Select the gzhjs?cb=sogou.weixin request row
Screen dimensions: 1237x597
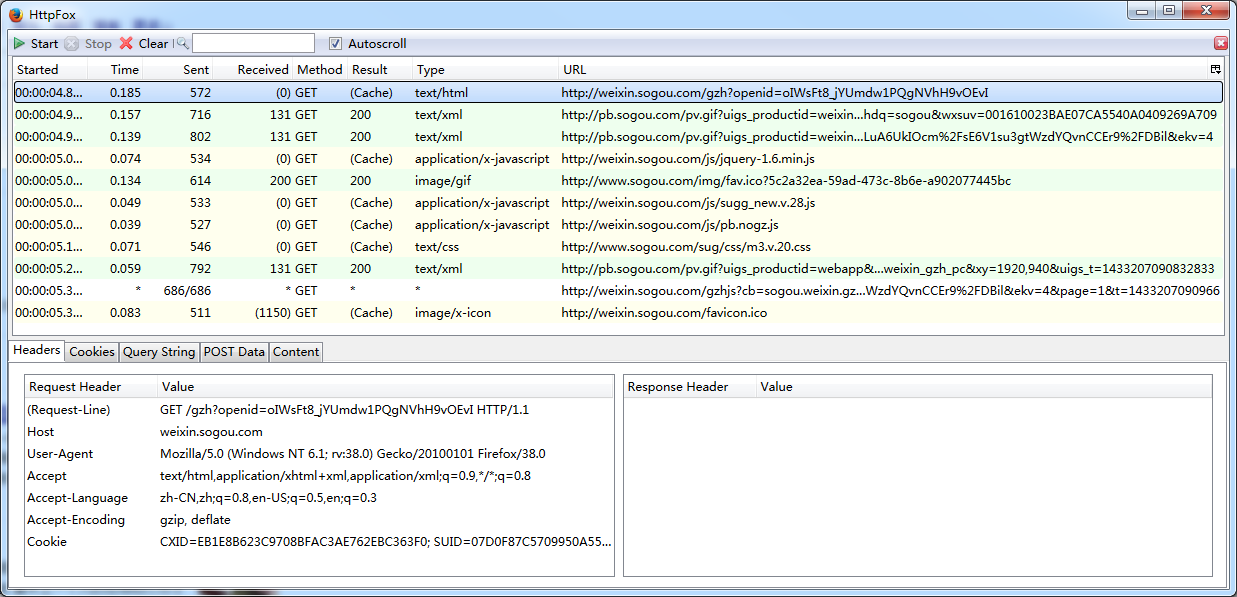pyautogui.click(x=618, y=291)
